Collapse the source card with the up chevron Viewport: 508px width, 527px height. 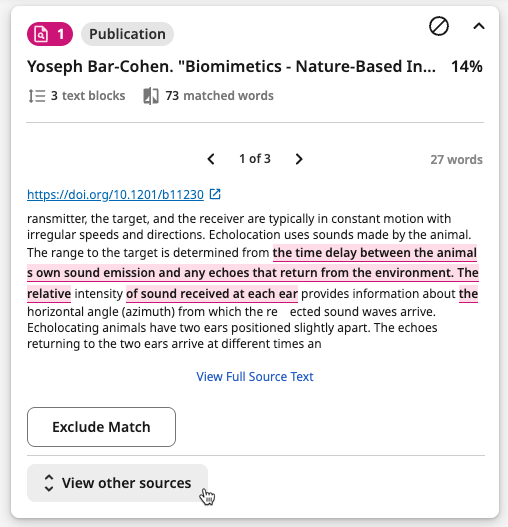[x=479, y=26]
